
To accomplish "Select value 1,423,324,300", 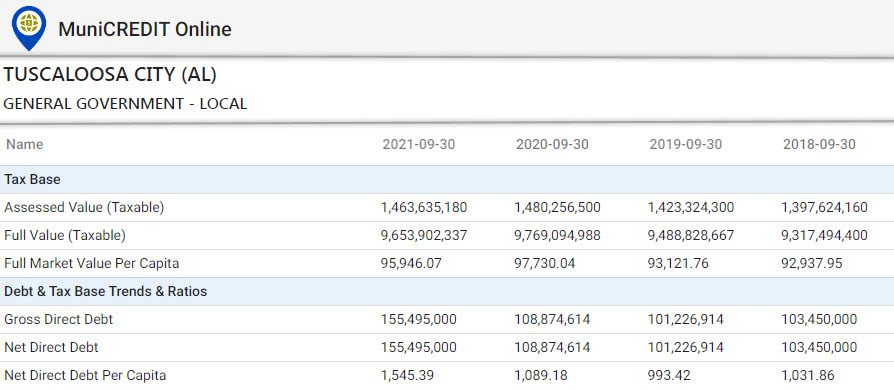I will point(691,208).
